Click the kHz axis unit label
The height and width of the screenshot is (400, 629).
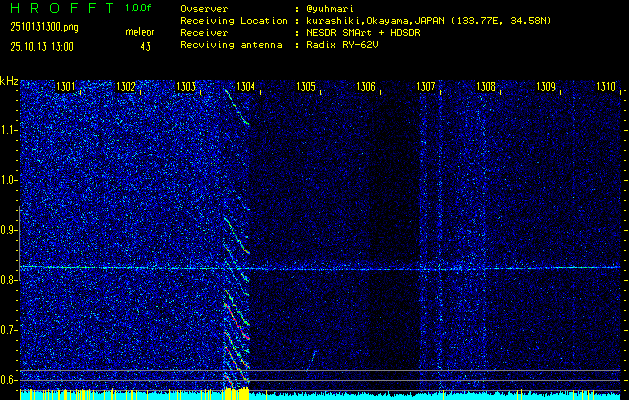pos(9,81)
